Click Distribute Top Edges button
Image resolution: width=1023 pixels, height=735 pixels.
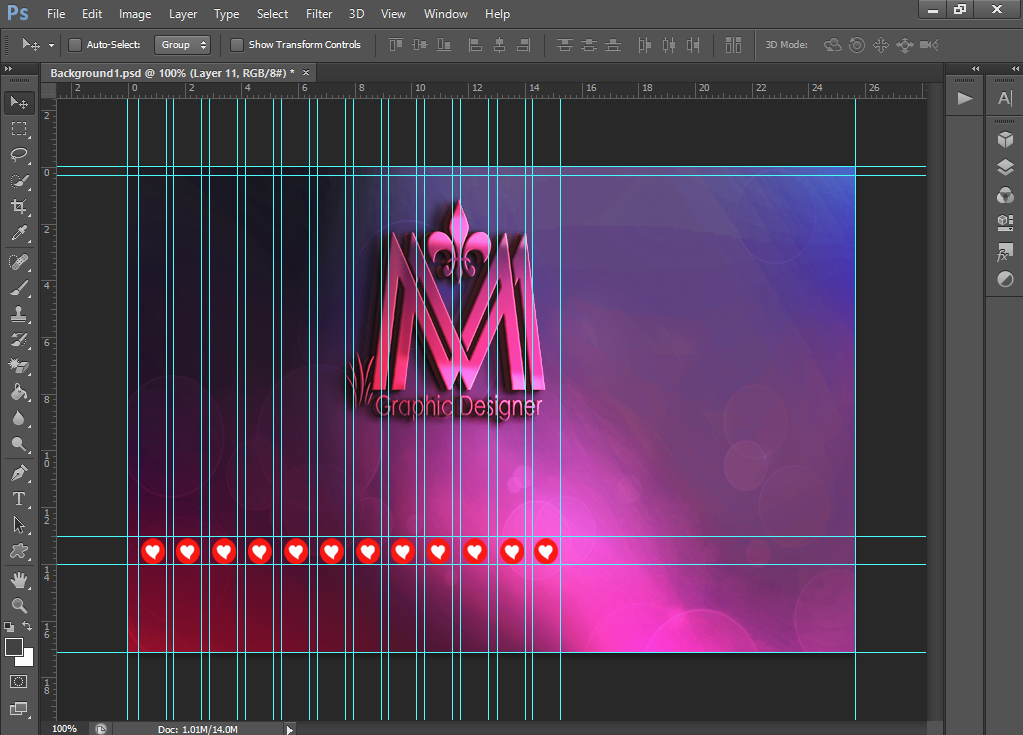565,45
